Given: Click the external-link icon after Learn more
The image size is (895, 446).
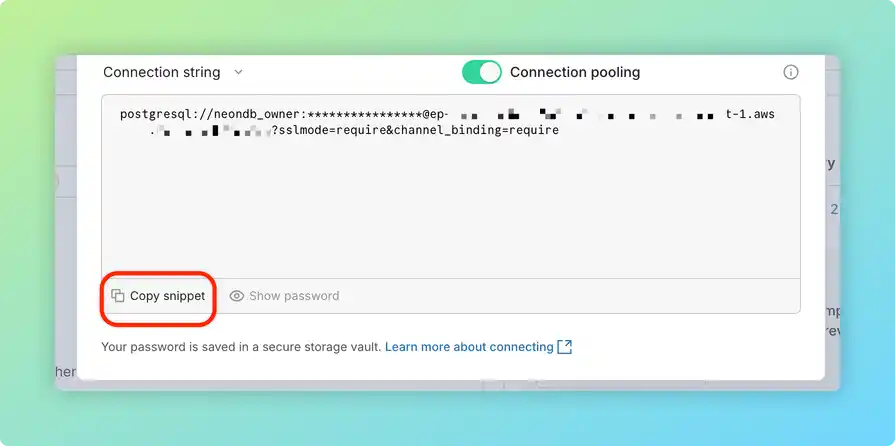Looking at the screenshot, I should [564, 347].
